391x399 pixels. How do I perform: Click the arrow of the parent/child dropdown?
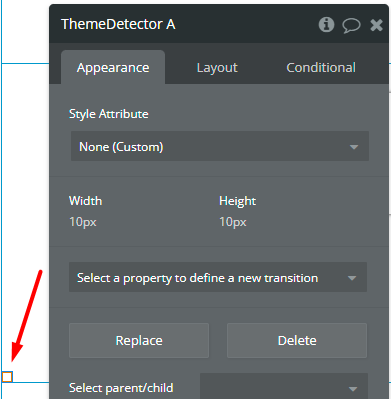pyautogui.click(x=353, y=389)
